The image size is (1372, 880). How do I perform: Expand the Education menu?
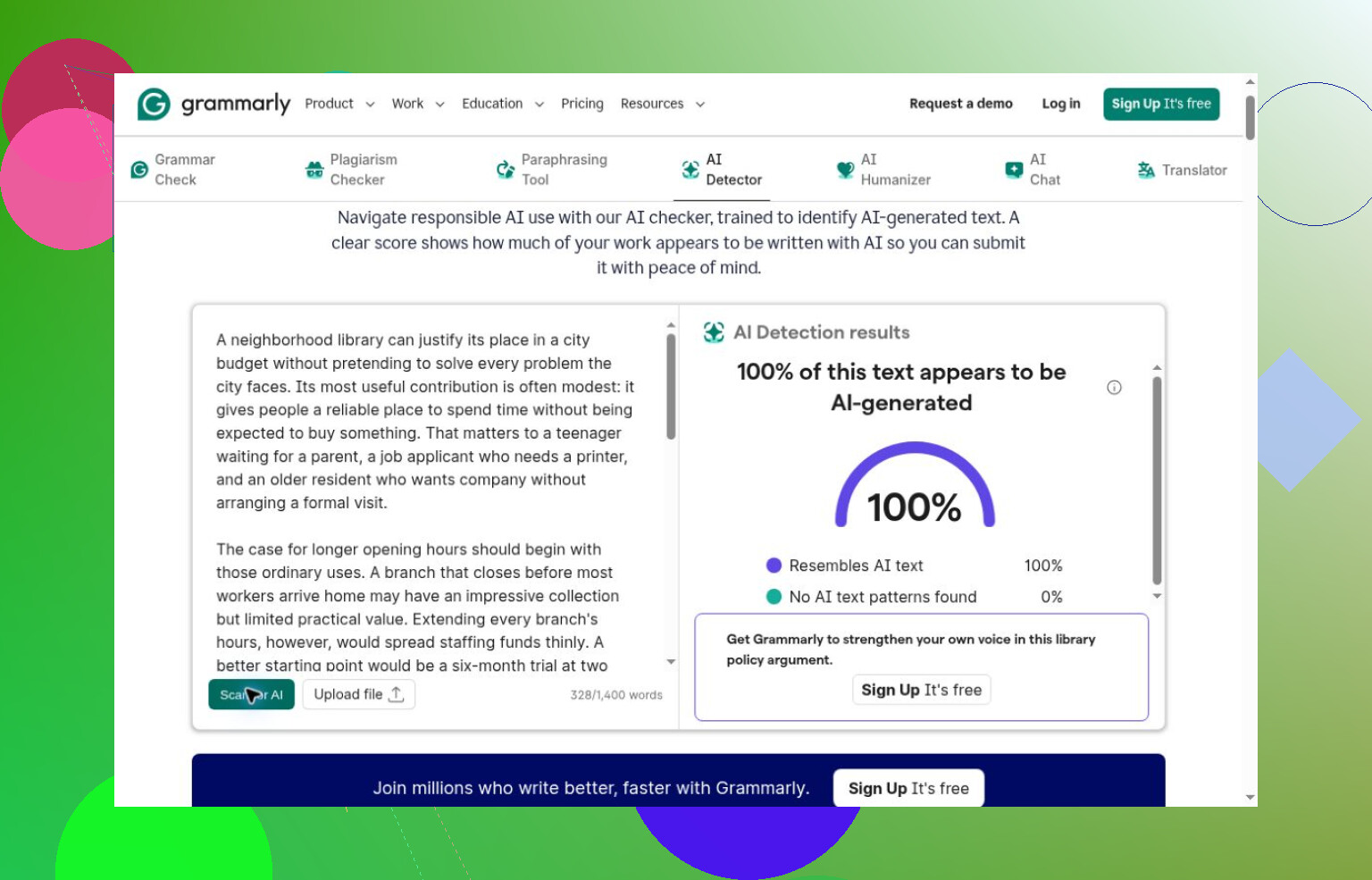click(x=503, y=104)
